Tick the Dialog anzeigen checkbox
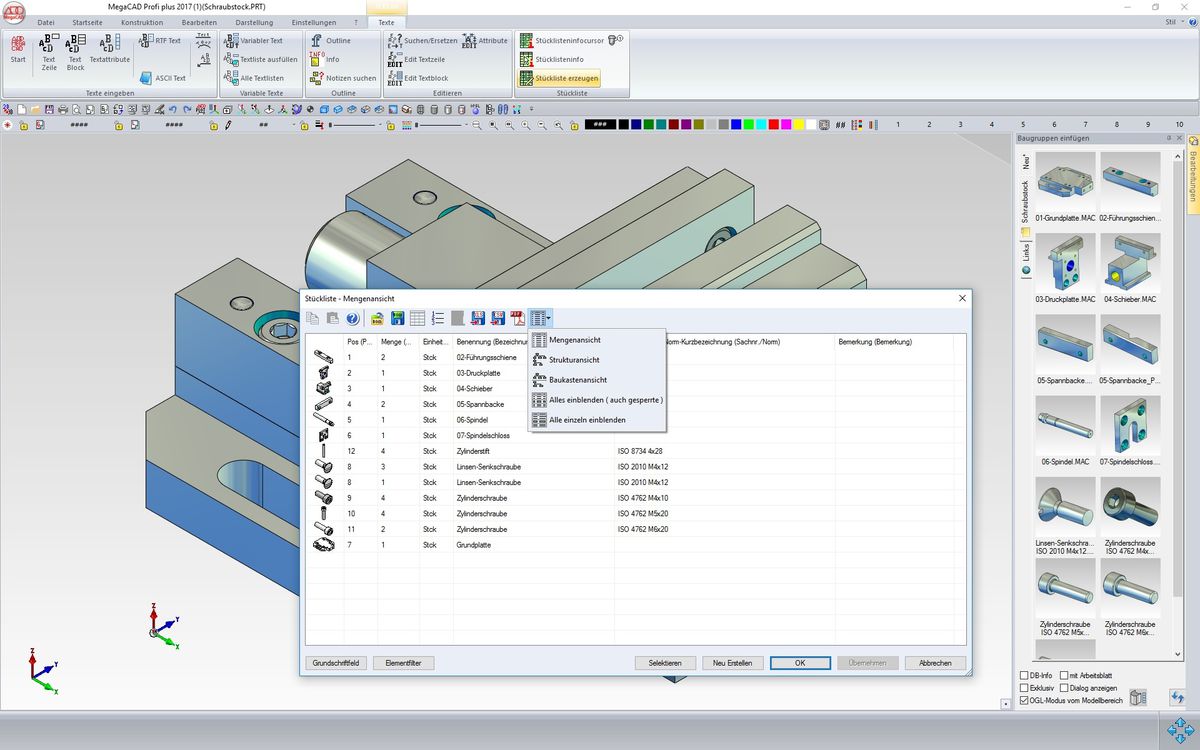The image size is (1200, 750). coord(1063,688)
